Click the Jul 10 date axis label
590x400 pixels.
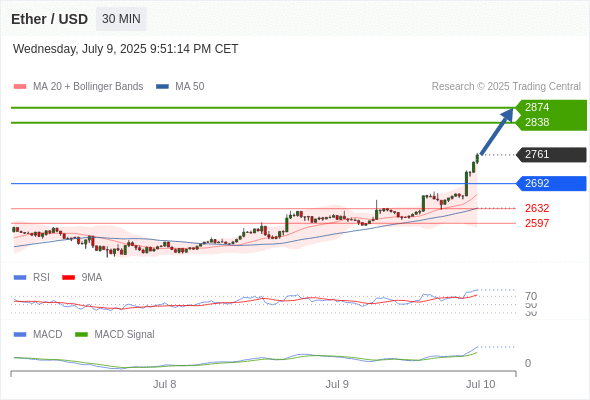481,384
